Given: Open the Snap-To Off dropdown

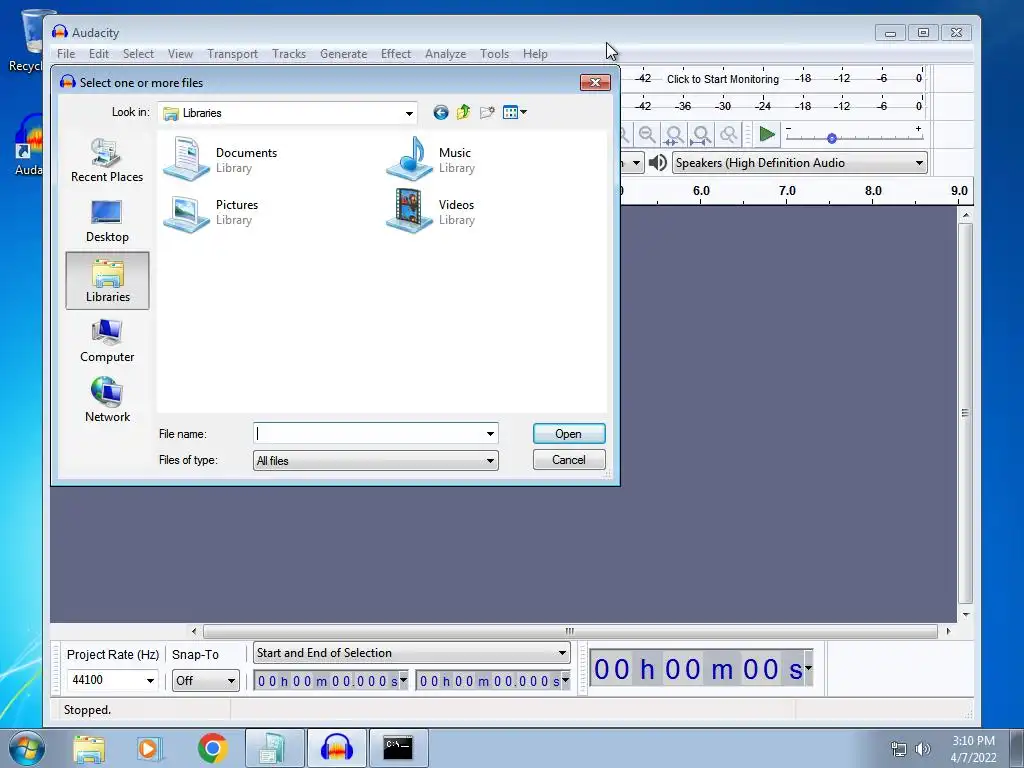Looking at the screenshot, I should (205, 680).
